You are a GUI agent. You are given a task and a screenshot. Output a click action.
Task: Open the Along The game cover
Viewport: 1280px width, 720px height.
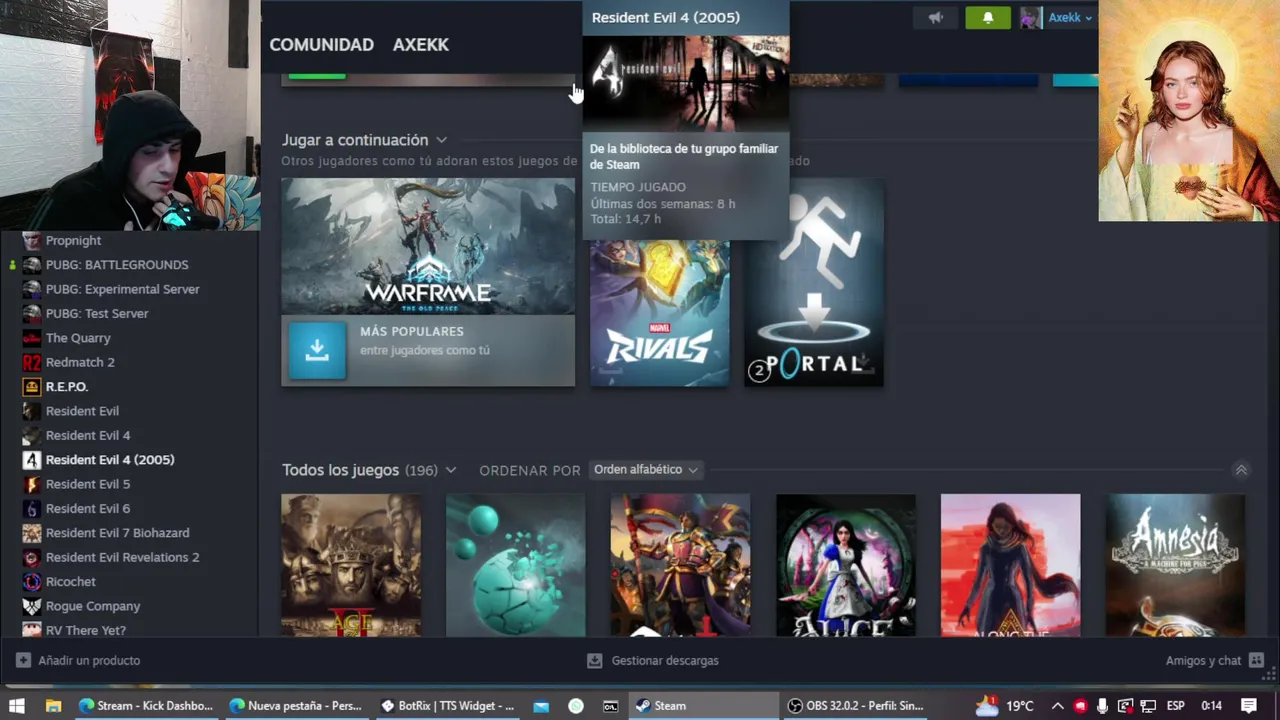click(x=1011, y=565)
